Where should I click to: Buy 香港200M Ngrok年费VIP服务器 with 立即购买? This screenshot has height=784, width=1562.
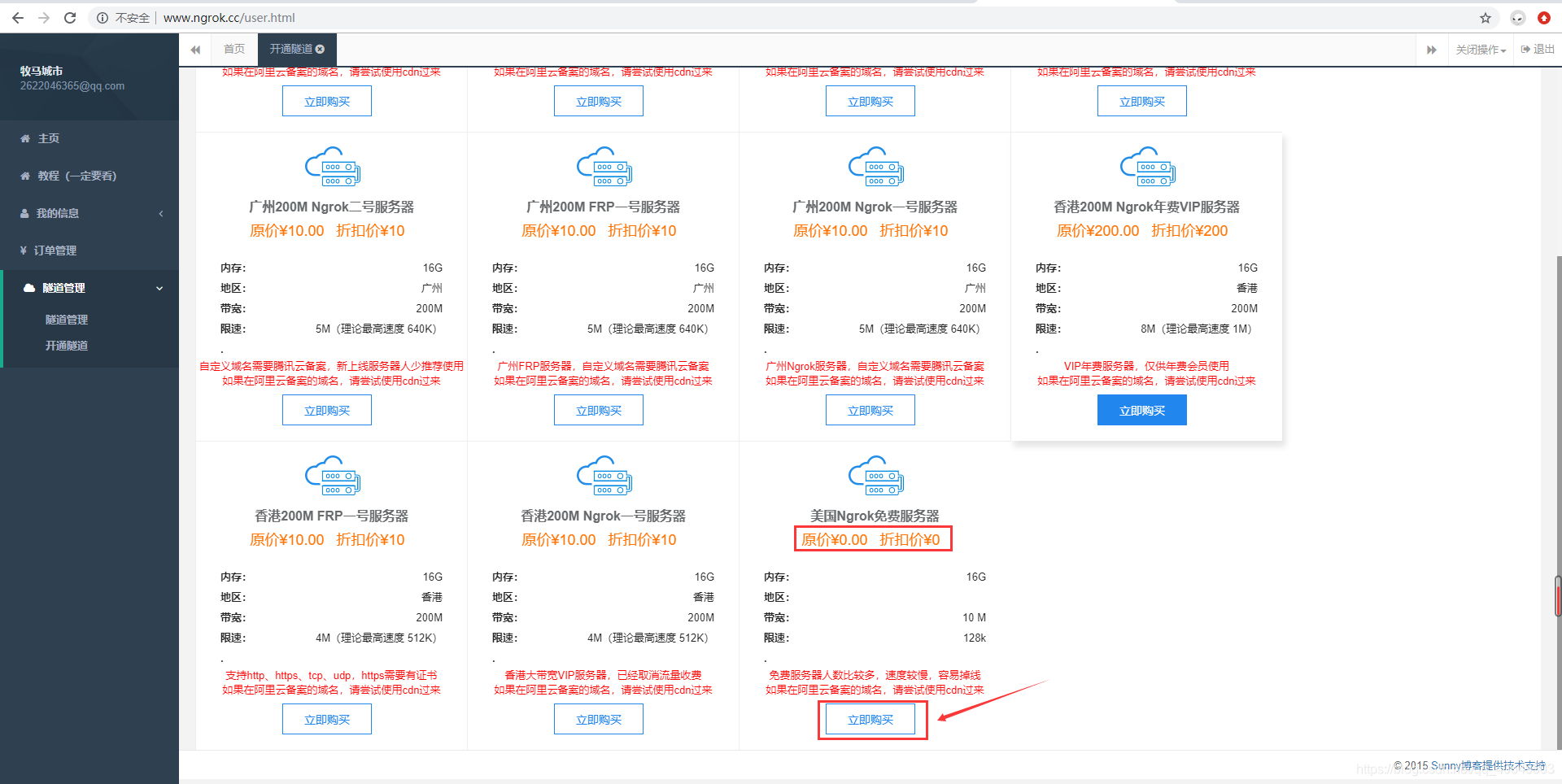[1142, 410]
